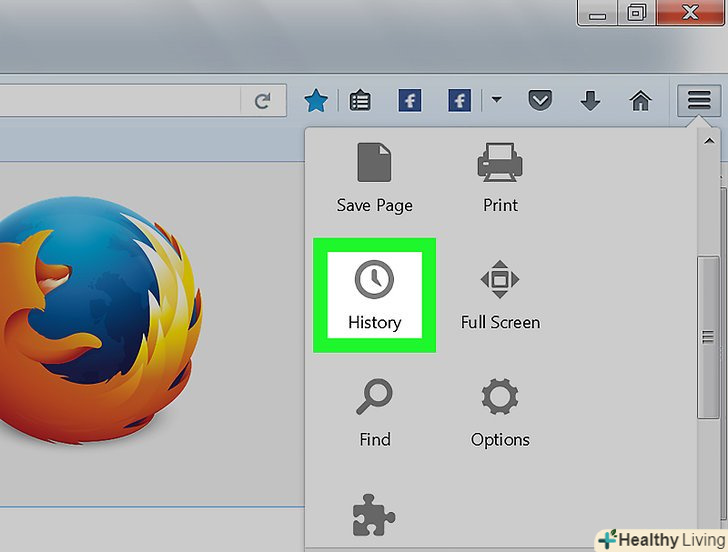The width and height of the screenshot is (728, 552).
Task: Enter Full Screen mode
Action: pyautogui.click(x=500, y=295)
